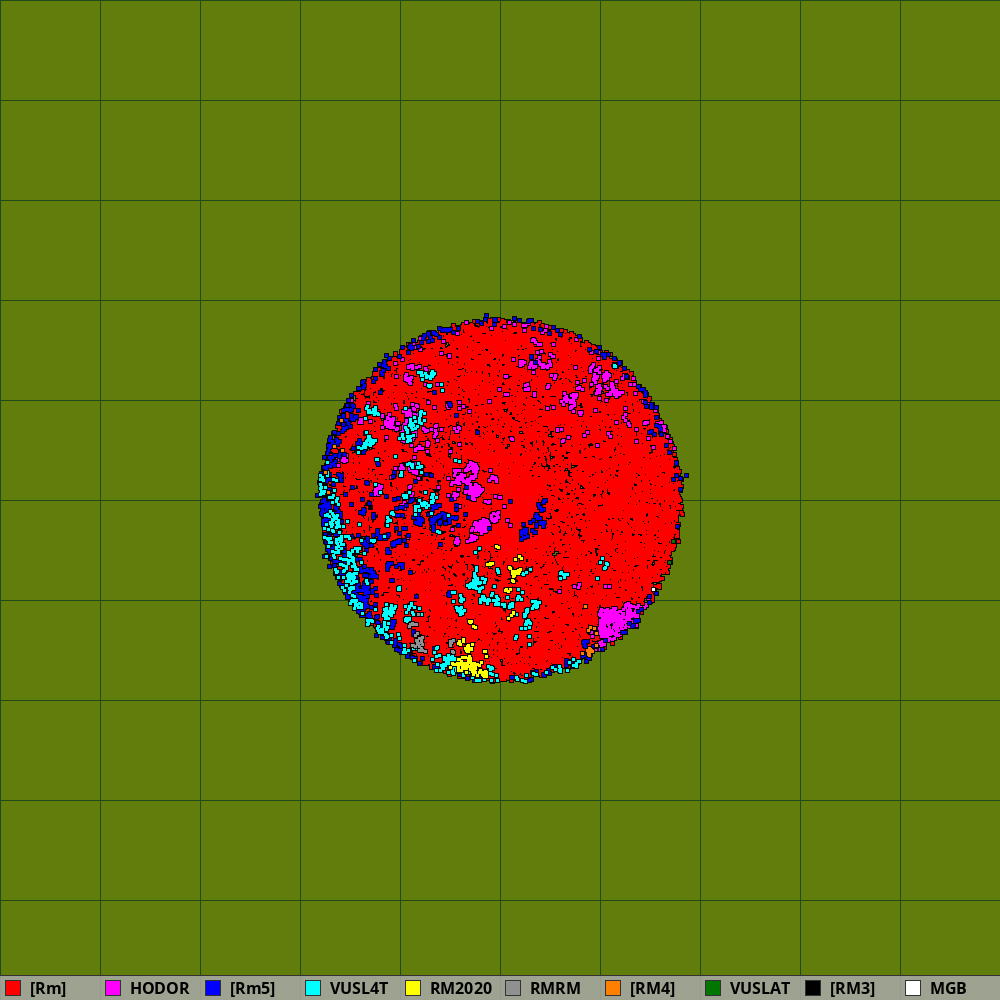The width and height of the screenshot is (1000, 1000).
Task: Click the VUSLAT legend label
Action: (760, 989)
